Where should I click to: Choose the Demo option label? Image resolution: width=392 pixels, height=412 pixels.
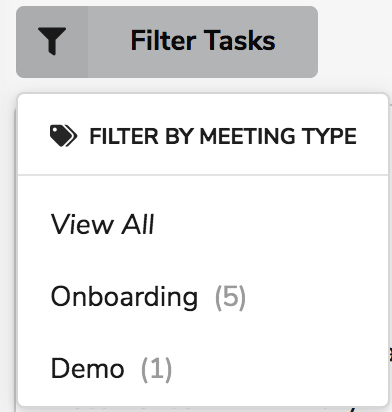pos(87,368)
